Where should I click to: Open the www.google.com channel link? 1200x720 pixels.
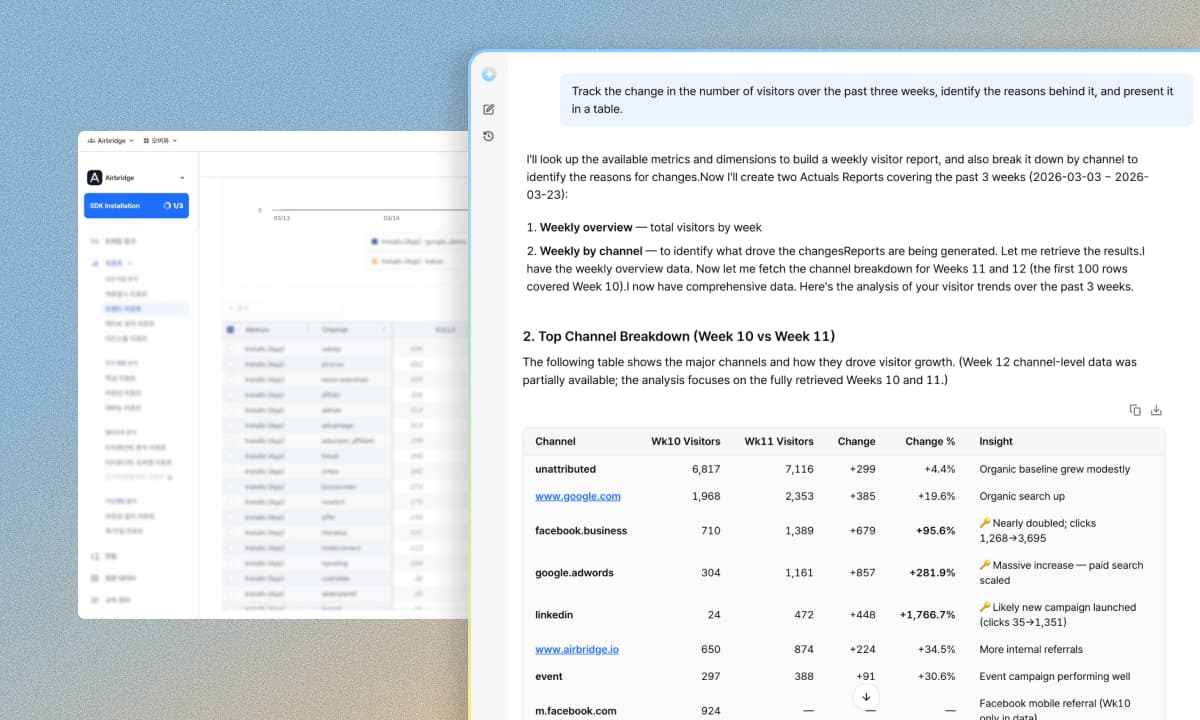pyautogui.click(x=578, y=496)
